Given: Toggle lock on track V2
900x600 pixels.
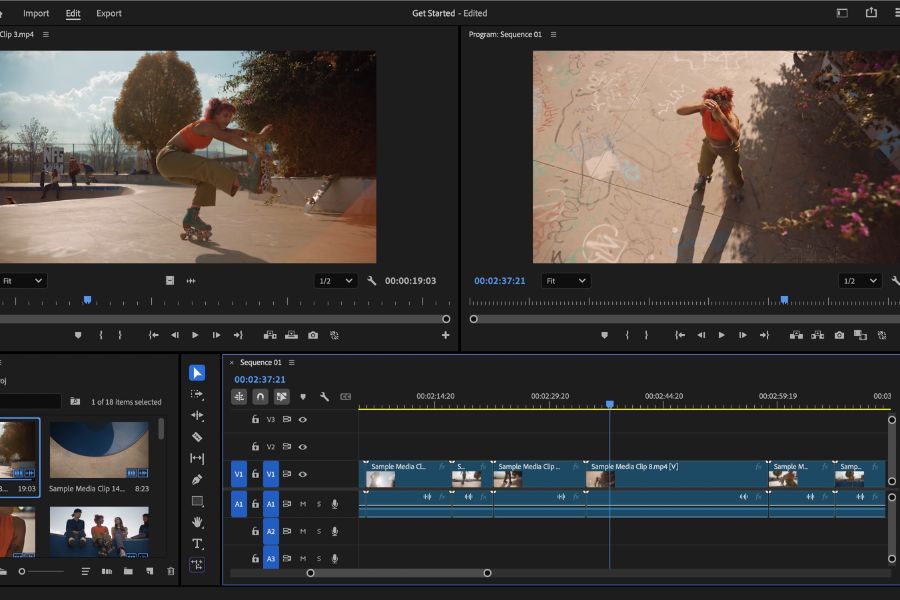Looking at the screenshot, I should (255, 447).
